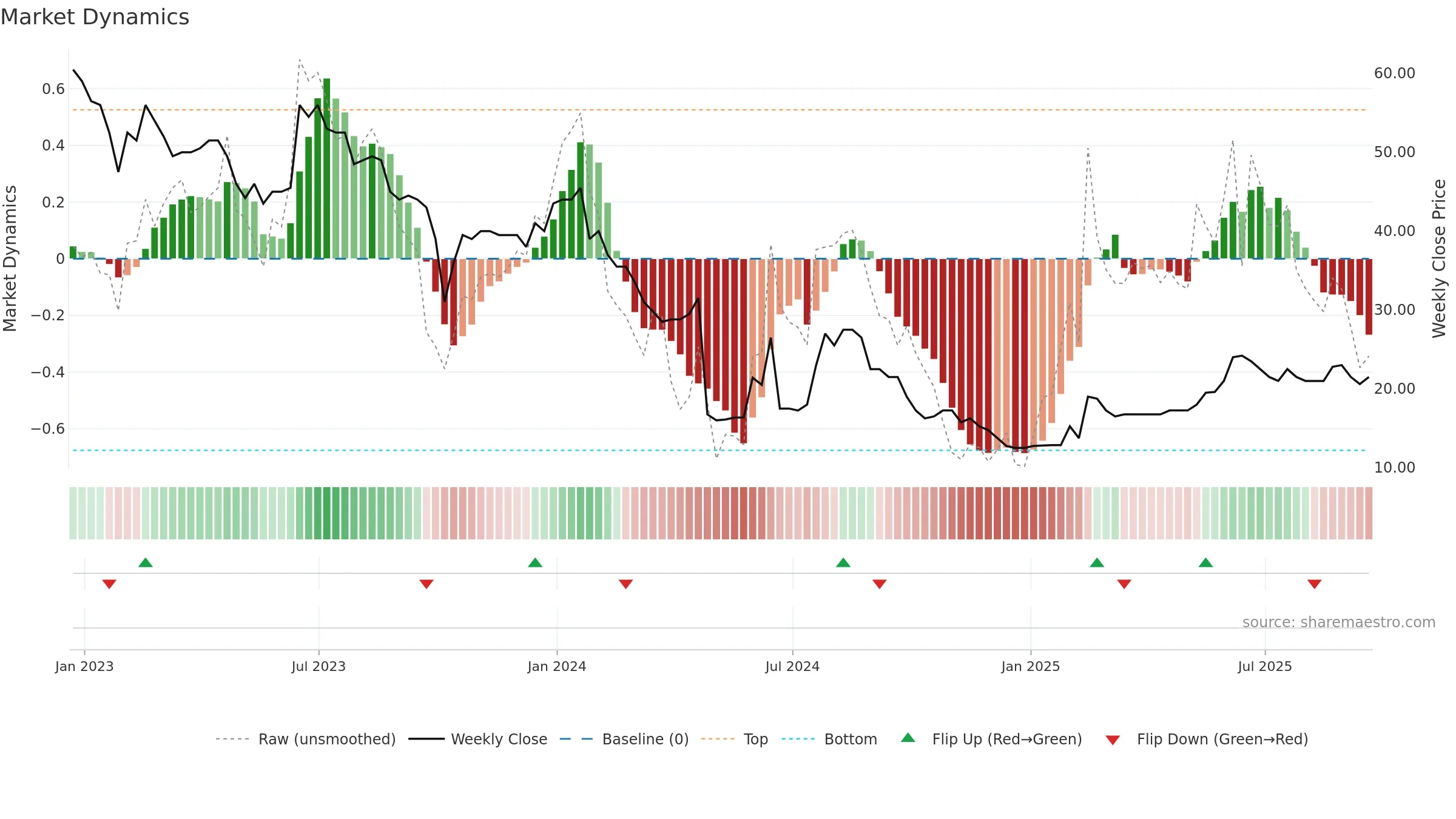This screenshot has height=819, width=1456.
Task: Click the Weekly Close Price axis title
Action: [x=1439, y=258]
